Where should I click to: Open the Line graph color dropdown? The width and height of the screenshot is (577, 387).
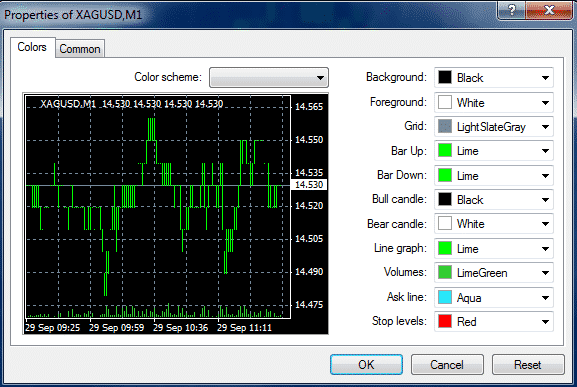coord(494,248)
